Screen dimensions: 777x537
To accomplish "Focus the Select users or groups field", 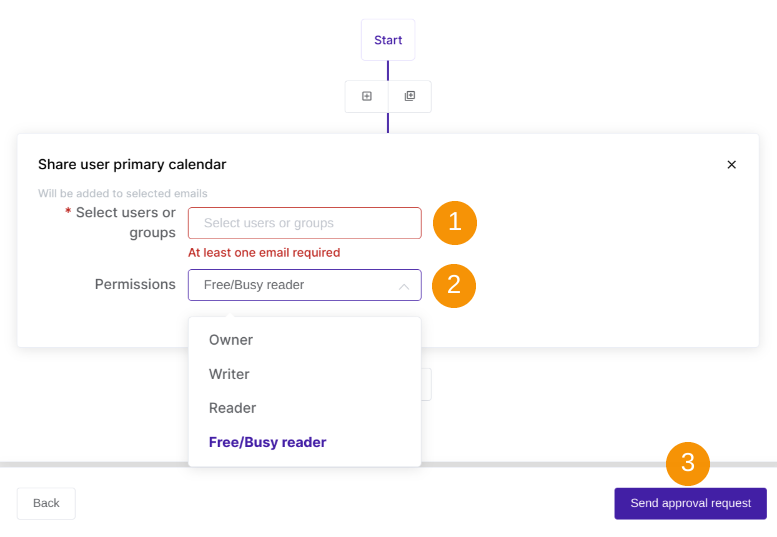I will point(304,223).
